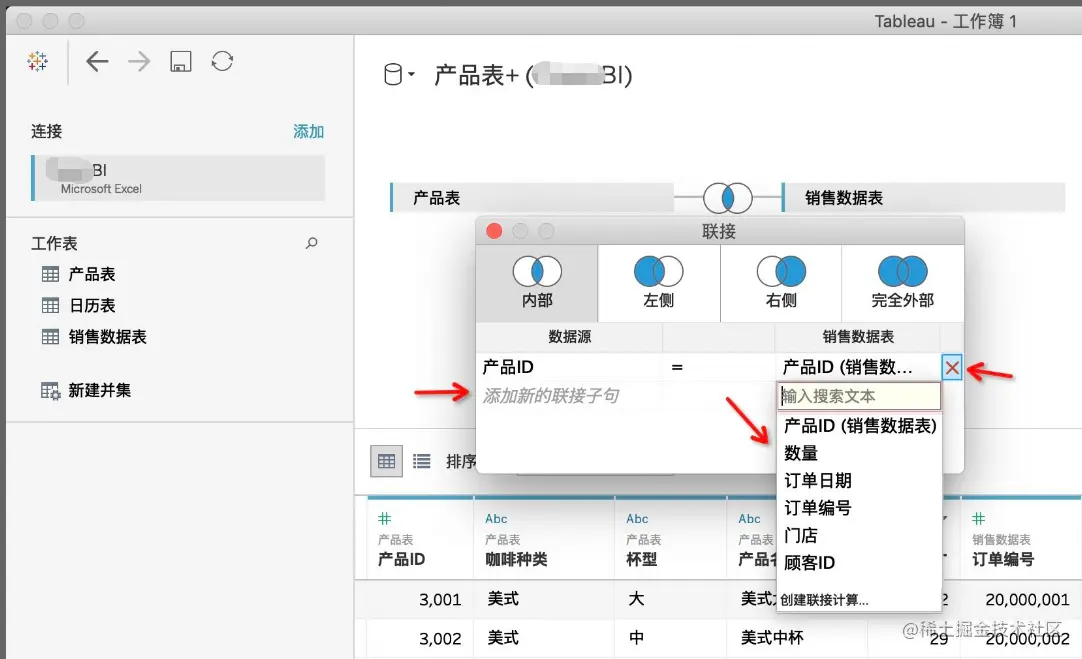This screenshot has width=1082, height=659.
Task: Click the 杯型 column header
Action: (642, 559)
